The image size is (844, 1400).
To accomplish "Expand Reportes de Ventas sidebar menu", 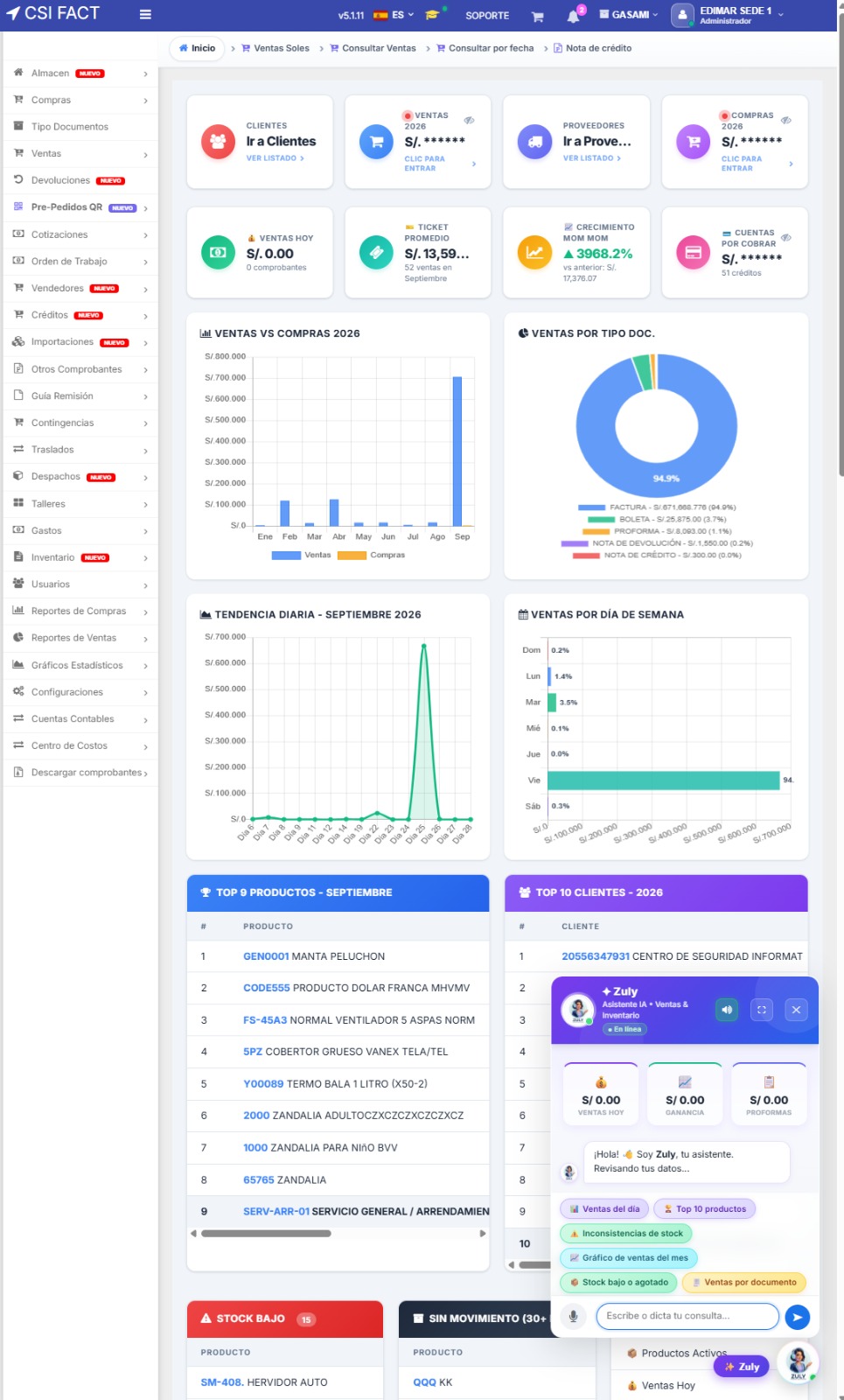I will [80, 638].
